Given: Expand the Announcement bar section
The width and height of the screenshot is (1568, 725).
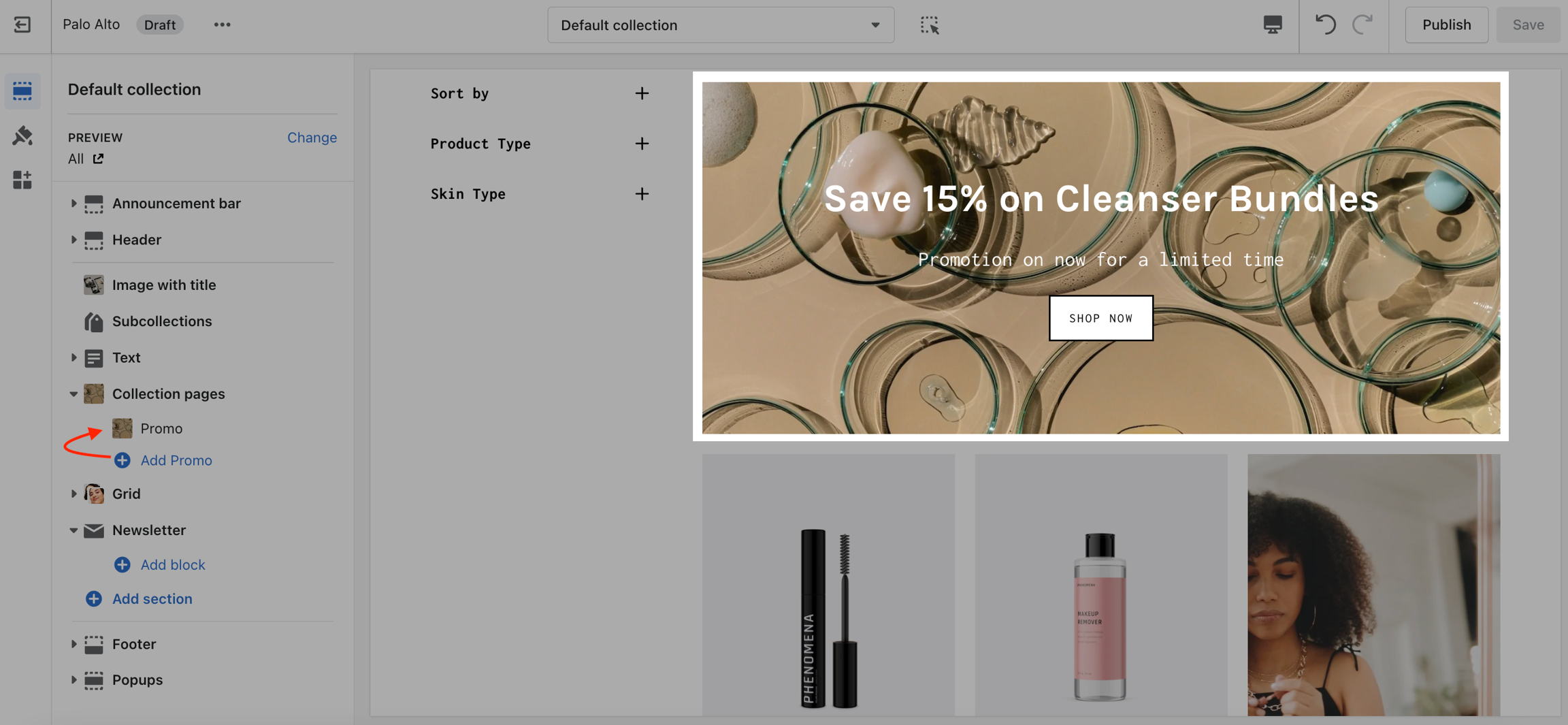Looking at the screenshot, I should [x=73, y=204].
